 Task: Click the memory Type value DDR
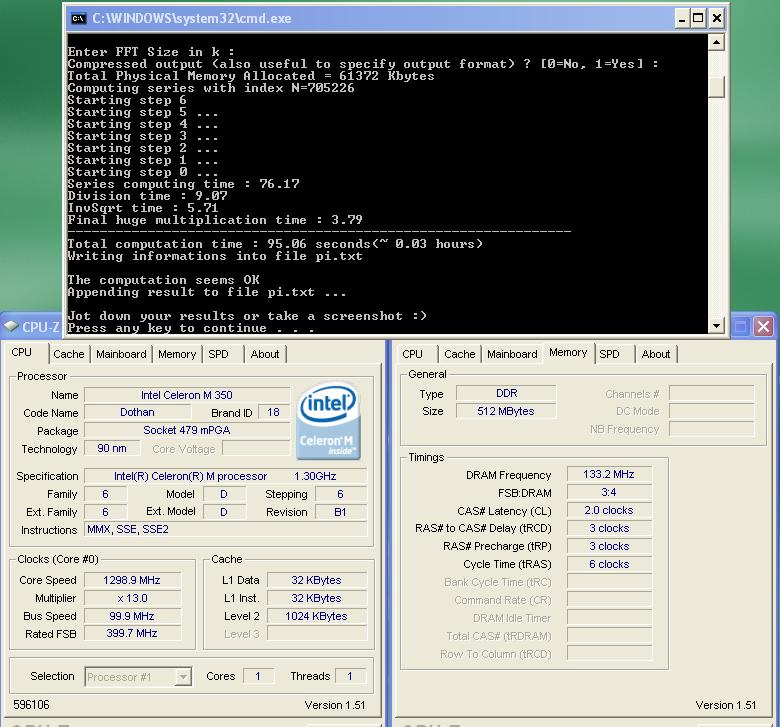(506, 393)
